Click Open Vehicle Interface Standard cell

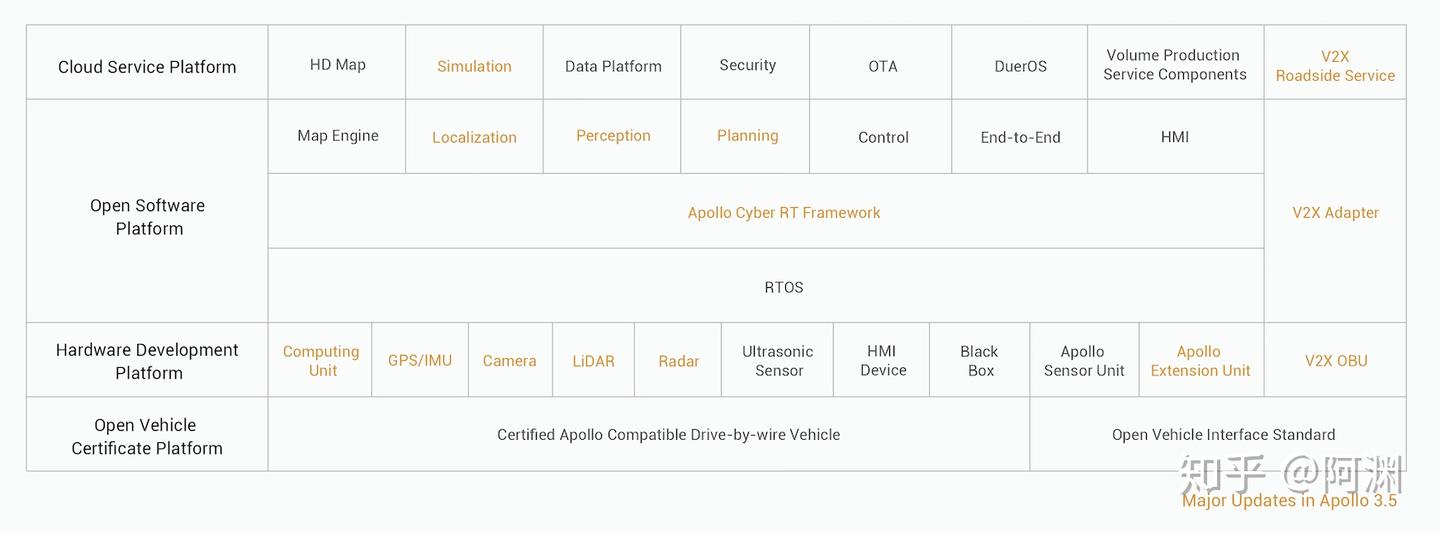pyautogui.click(x=1223, y=435)
